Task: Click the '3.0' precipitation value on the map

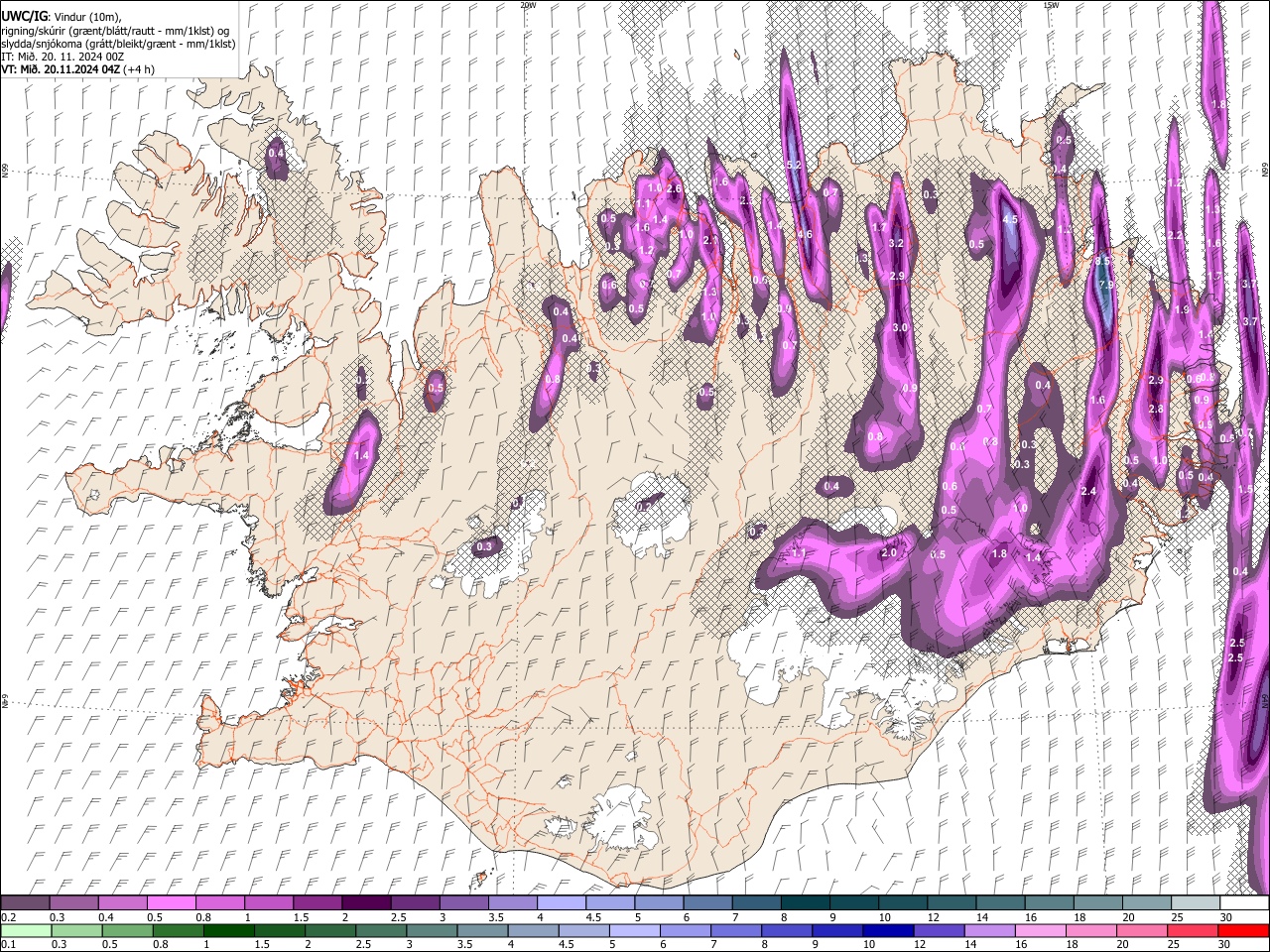Action: (x=900, y=327)
